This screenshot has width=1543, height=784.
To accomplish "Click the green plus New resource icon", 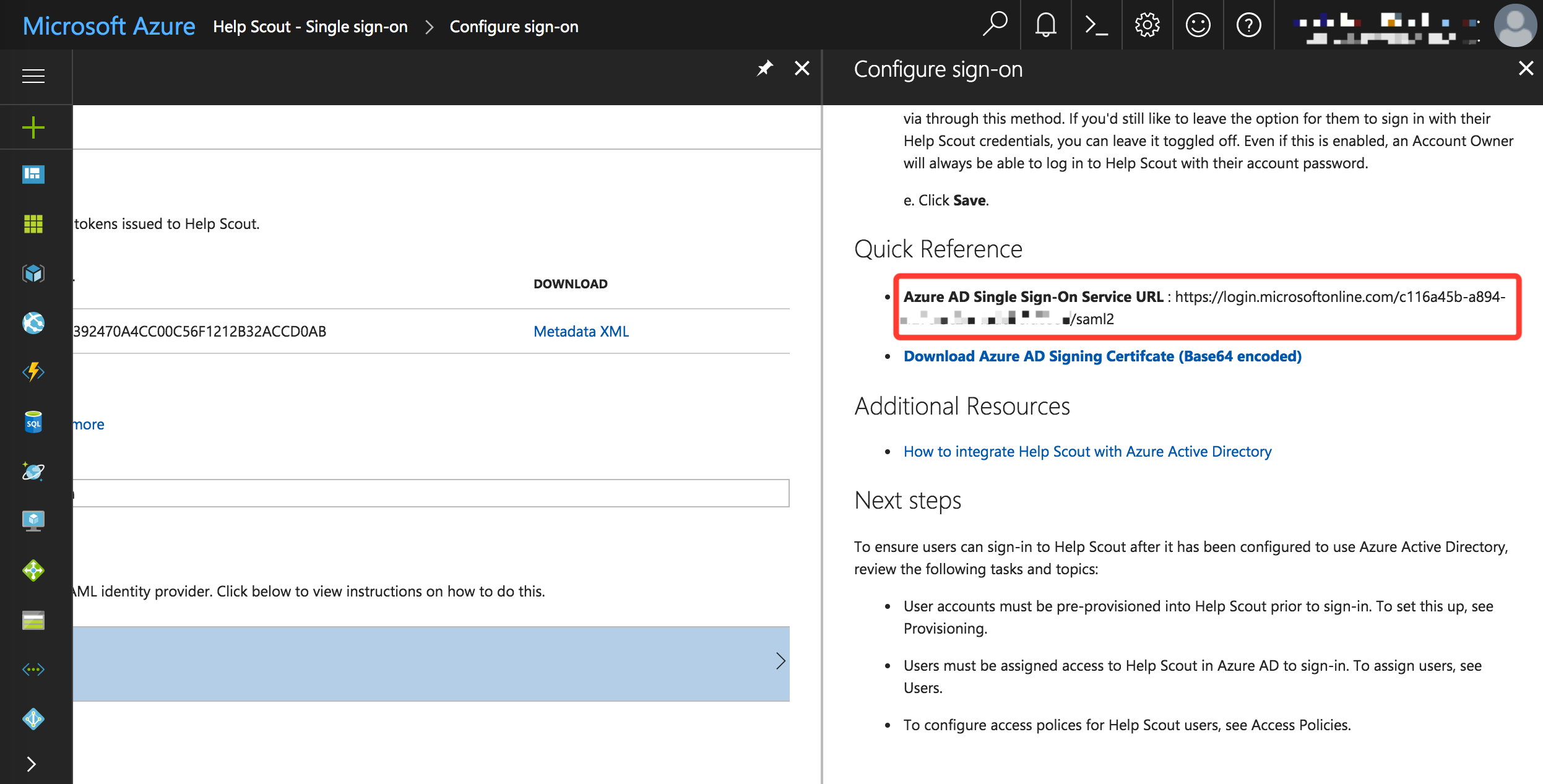I will (x=33, y=128).
